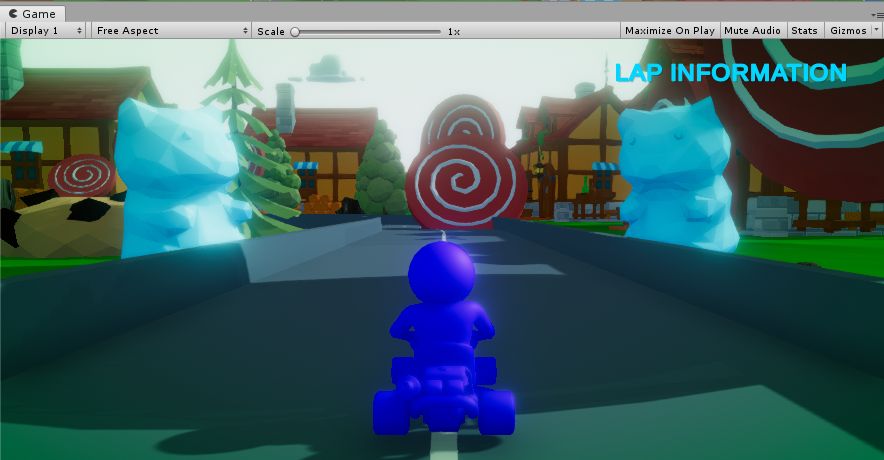Toggle Maximize On Play
Screen dimensions: 884x460
point(670,31)
